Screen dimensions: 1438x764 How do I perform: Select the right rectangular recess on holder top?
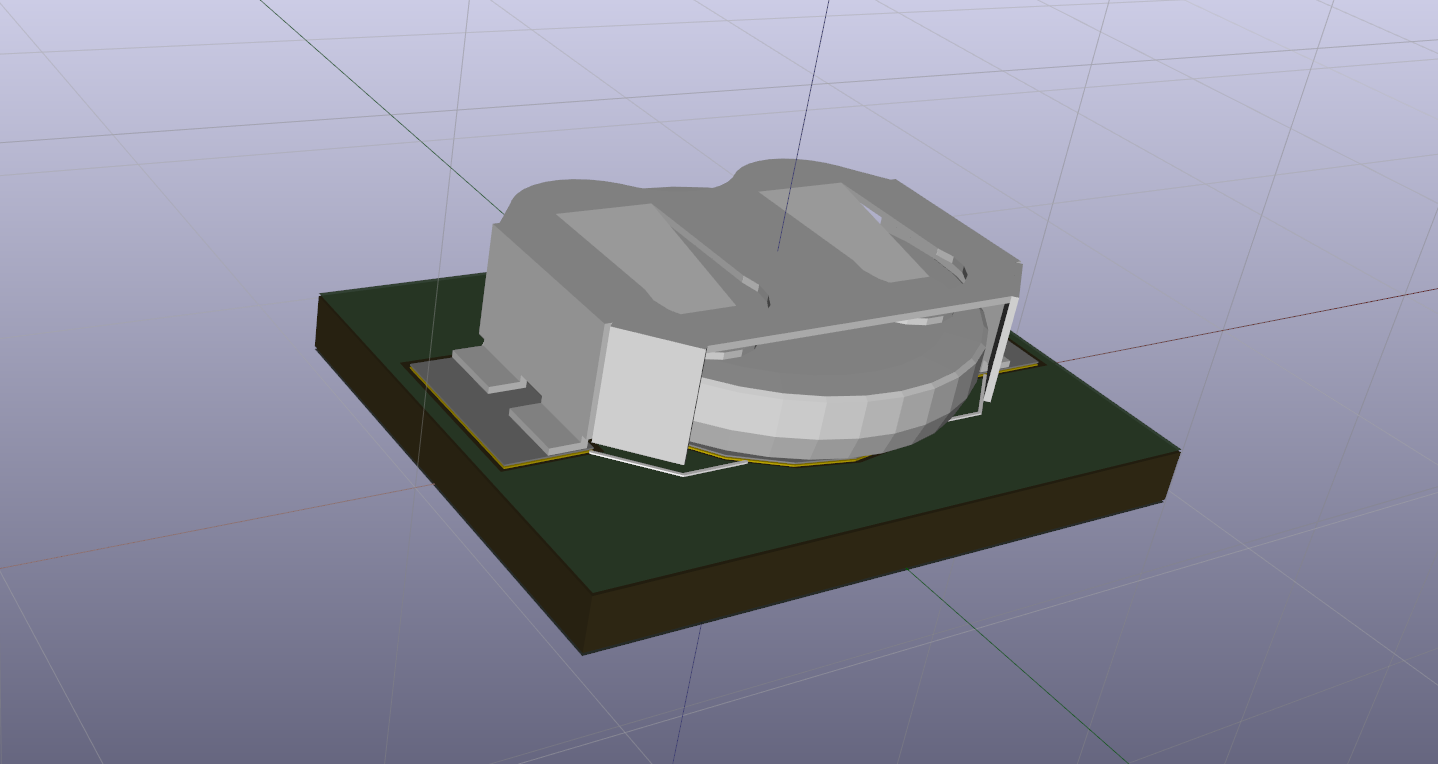tap(845, 230)
